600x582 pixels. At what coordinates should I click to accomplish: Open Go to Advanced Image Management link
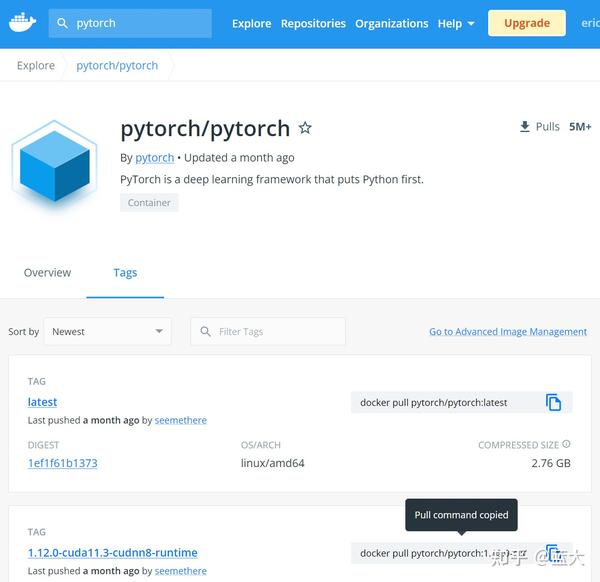tap(508, 331)
